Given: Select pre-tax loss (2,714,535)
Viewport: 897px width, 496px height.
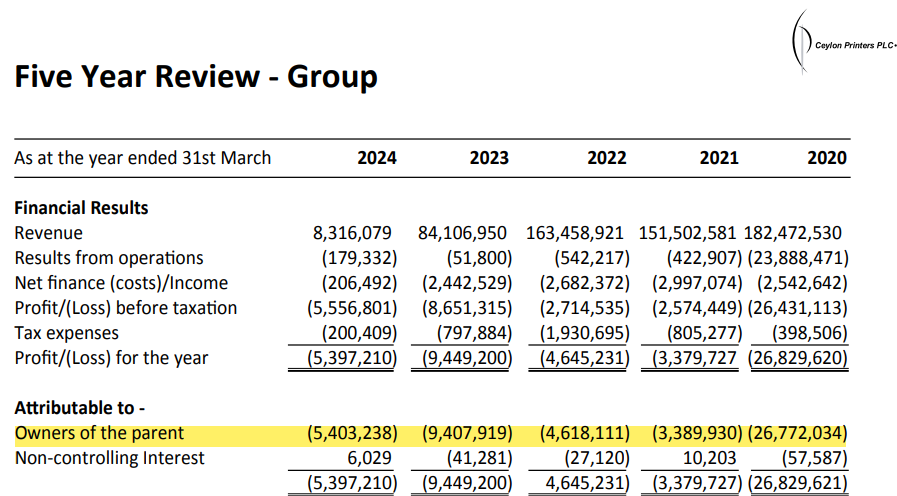Looking at the screenshot, I should coord(585,308).
